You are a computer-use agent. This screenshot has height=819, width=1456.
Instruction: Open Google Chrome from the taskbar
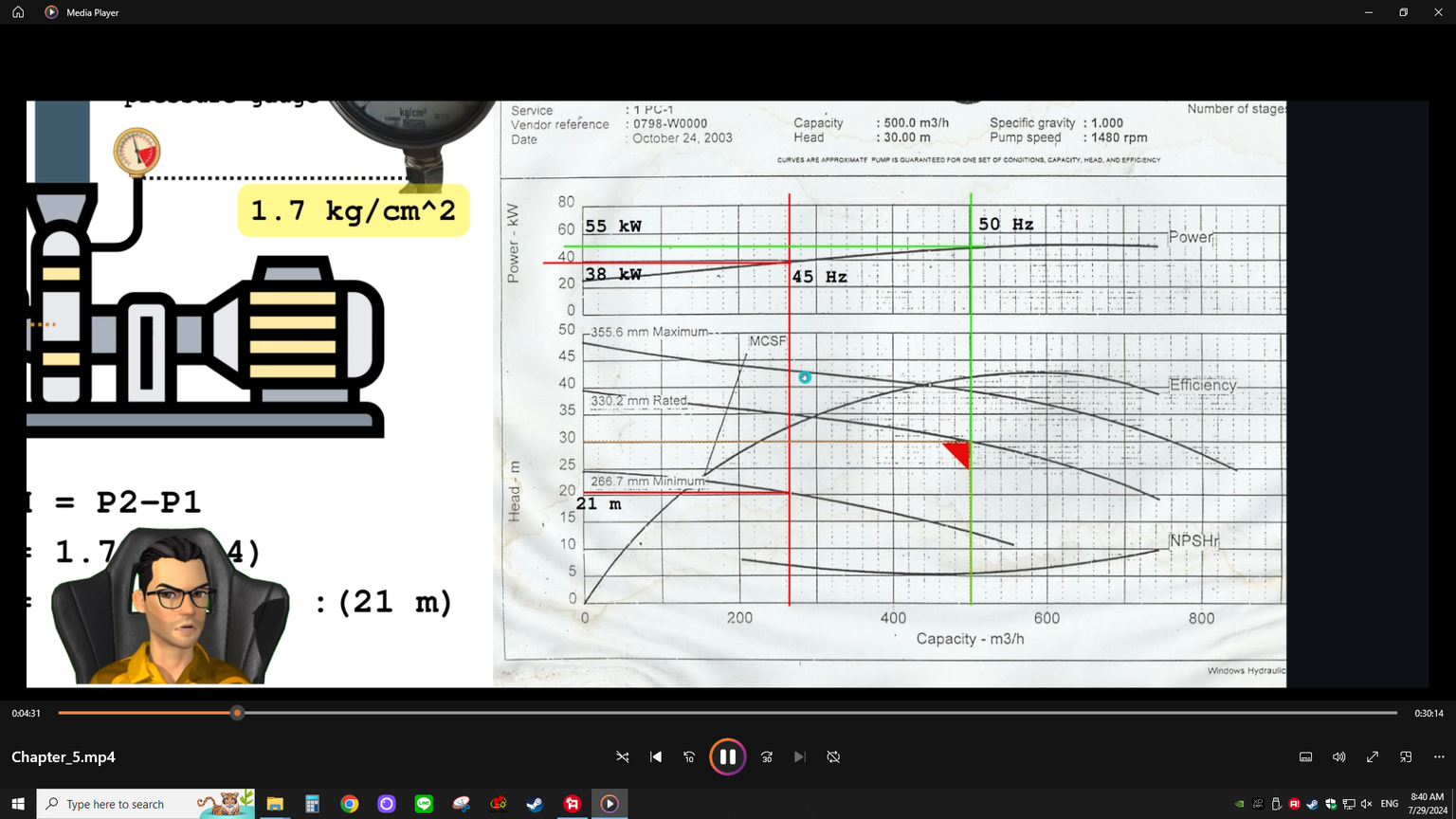(350, 804)
